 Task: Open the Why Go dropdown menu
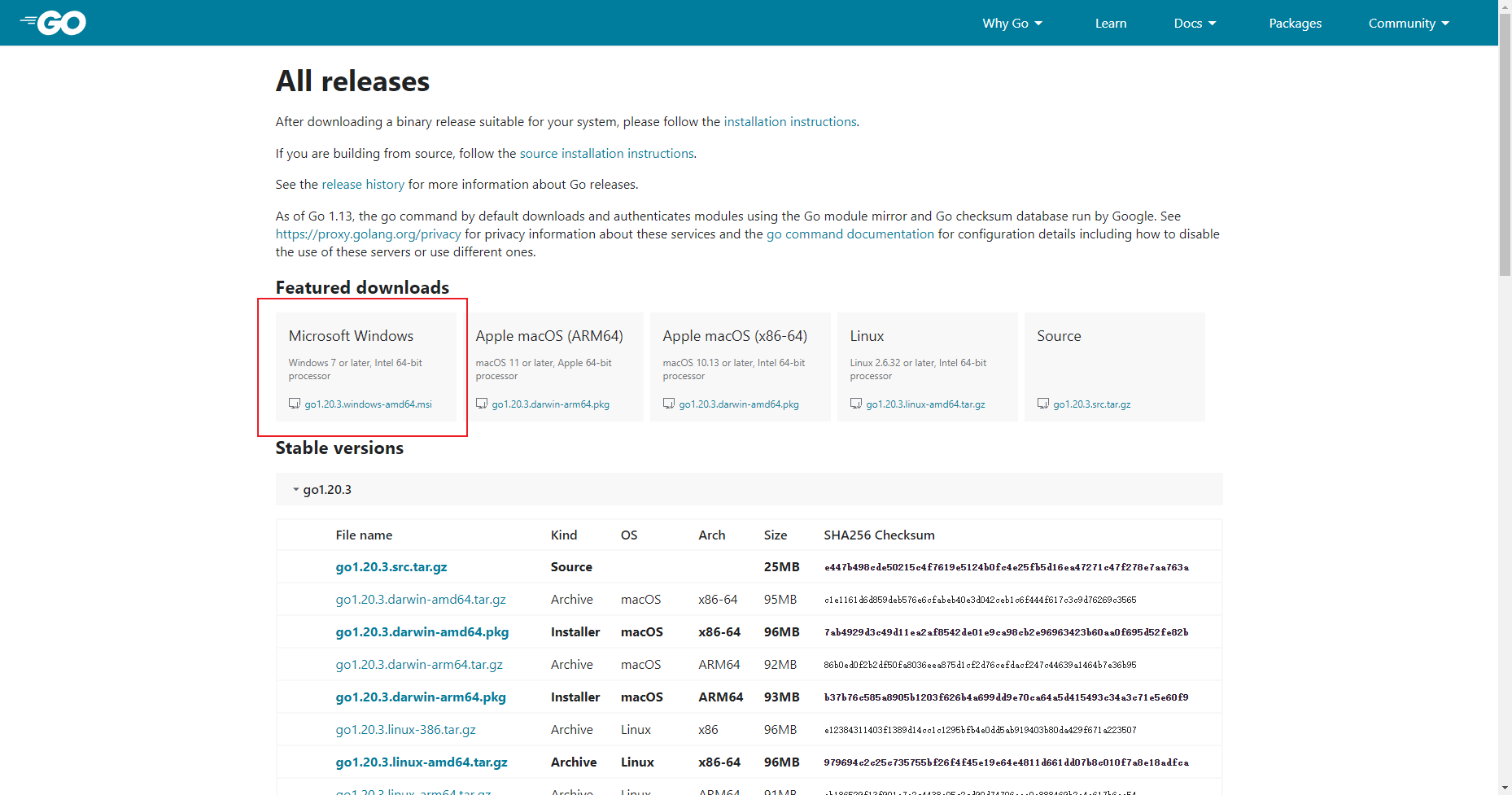(x=1012, y=23)
